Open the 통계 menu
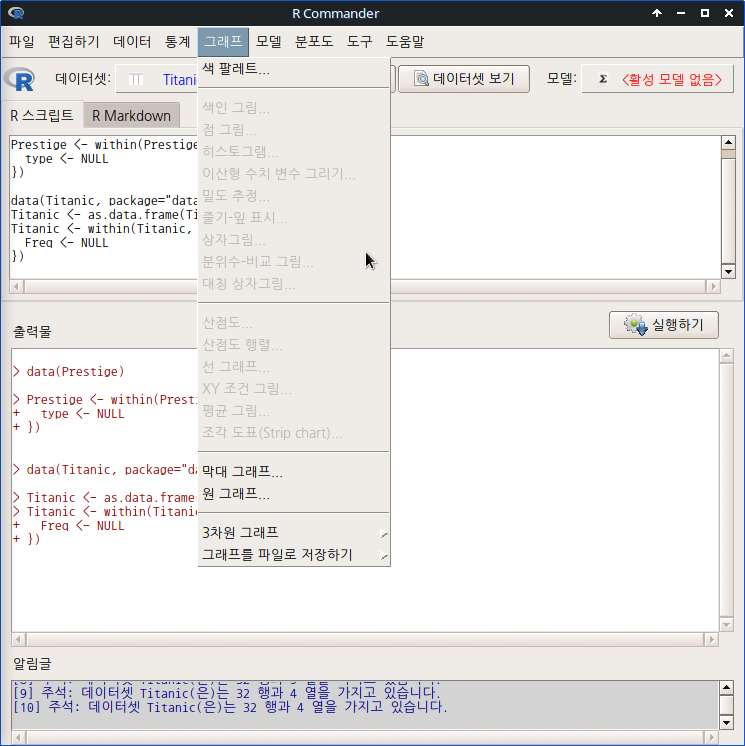This screenshot has height=746, width=745. [177, 42]
